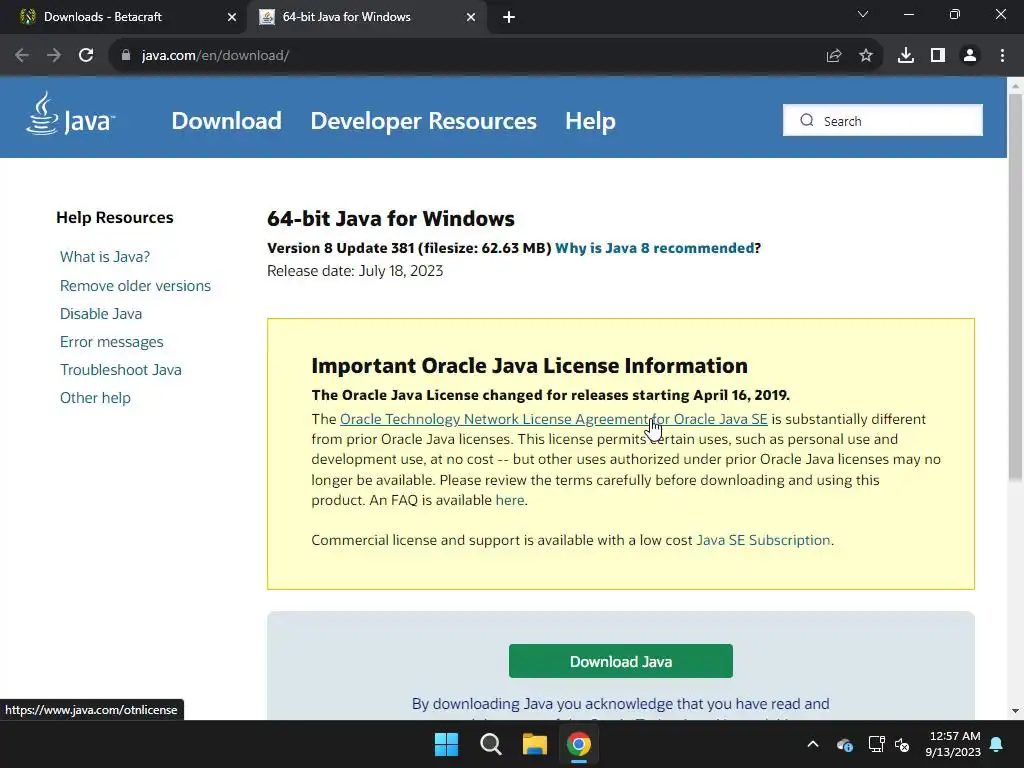Open notifications bell in taskbar
Viewport: 1024px width, 768px height.
[996, 744]
